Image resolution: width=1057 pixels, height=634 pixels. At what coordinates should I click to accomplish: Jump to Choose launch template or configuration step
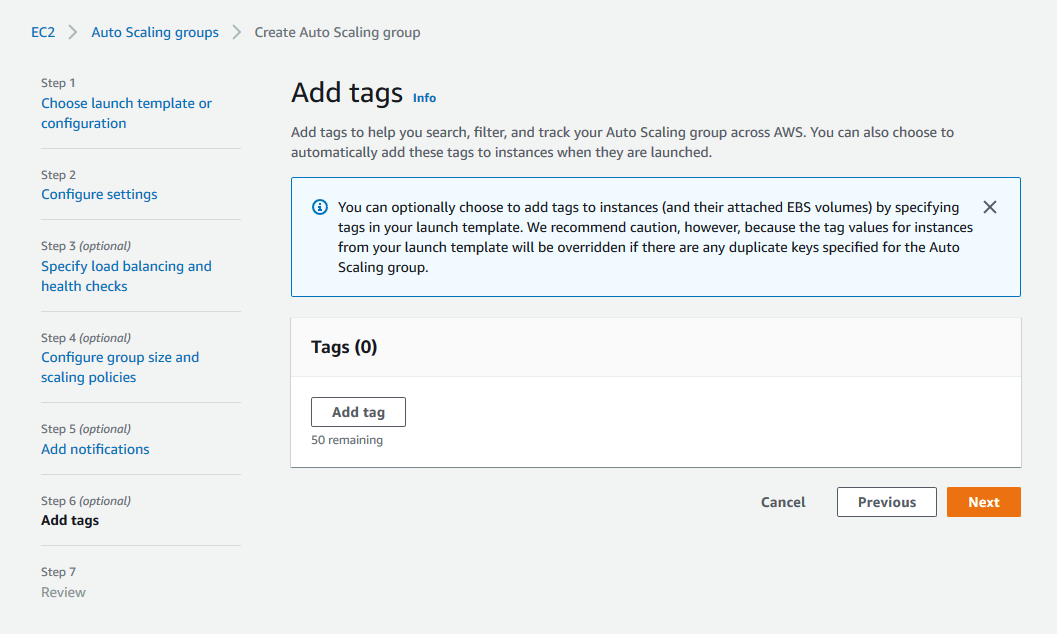click(x=126, y=113)
